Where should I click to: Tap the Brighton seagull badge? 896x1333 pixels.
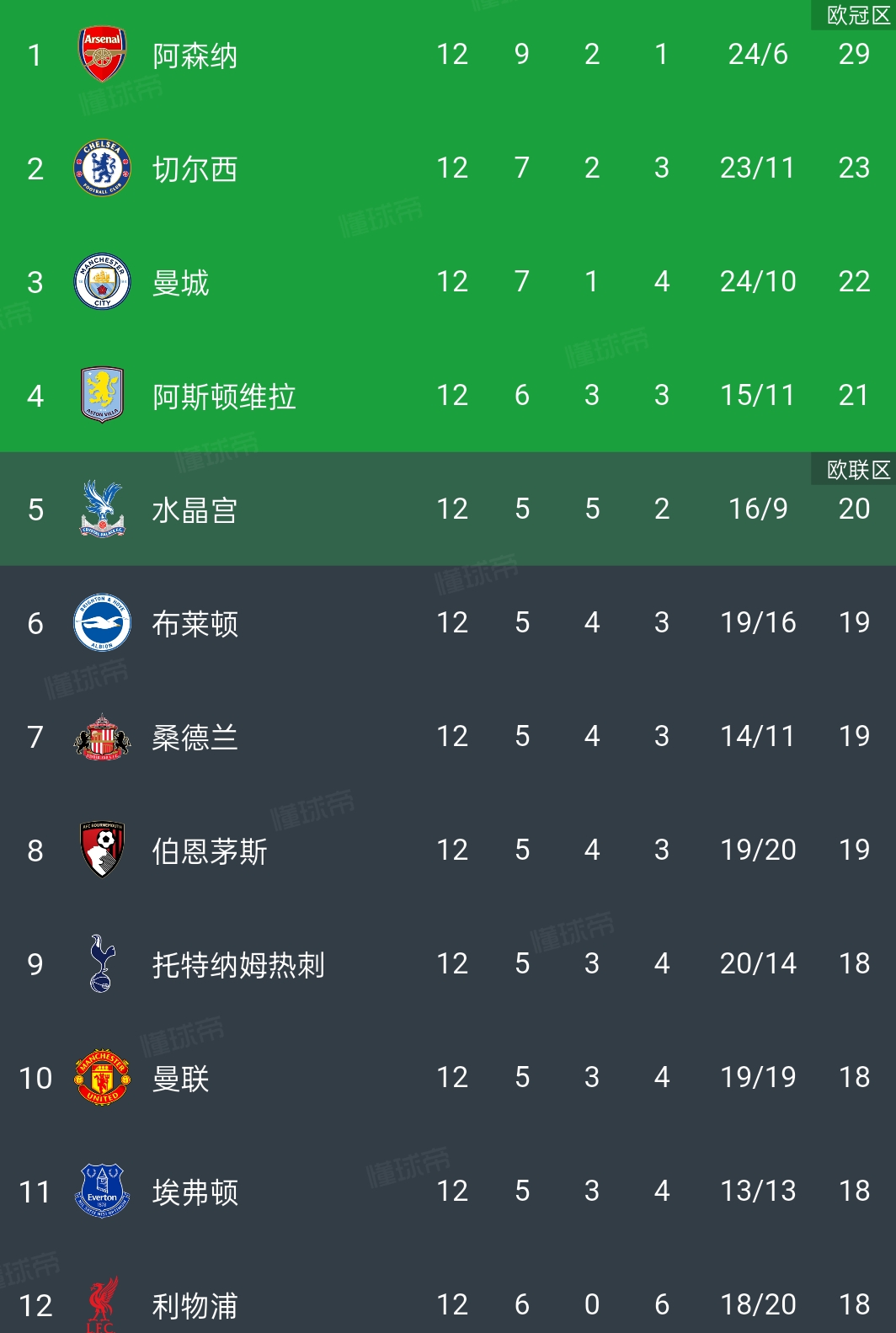[102, 623]
